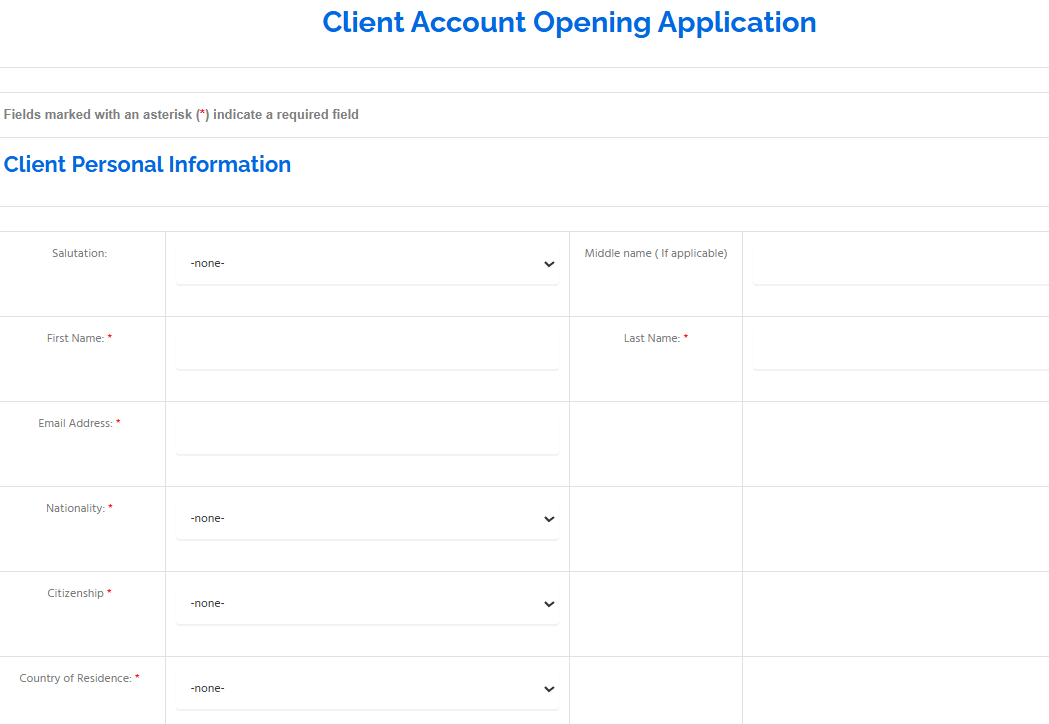The height and width of the screenshot is (724, 1049).
Task: Click the 'Last Name:' label text
Action: [x=651, y=339]
